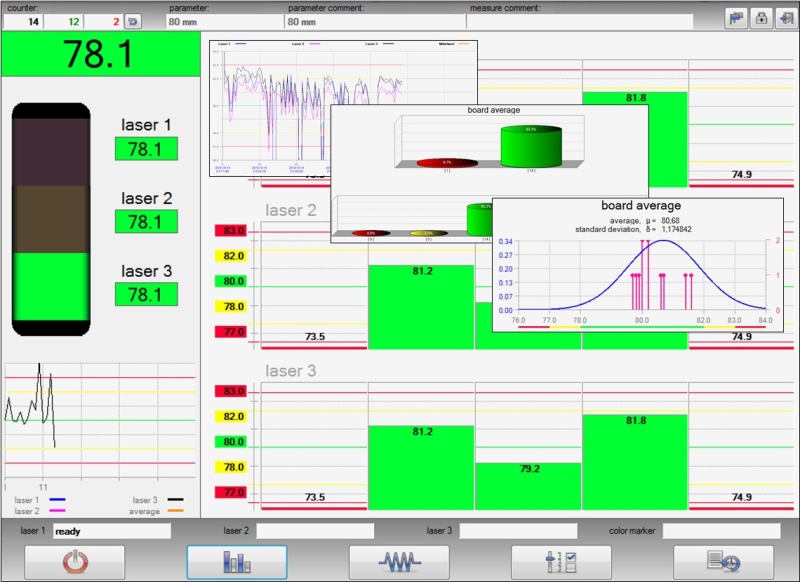Click the green 80.0 limit label in laser 3 chart
Screen dimensions: 800x582
231,442
